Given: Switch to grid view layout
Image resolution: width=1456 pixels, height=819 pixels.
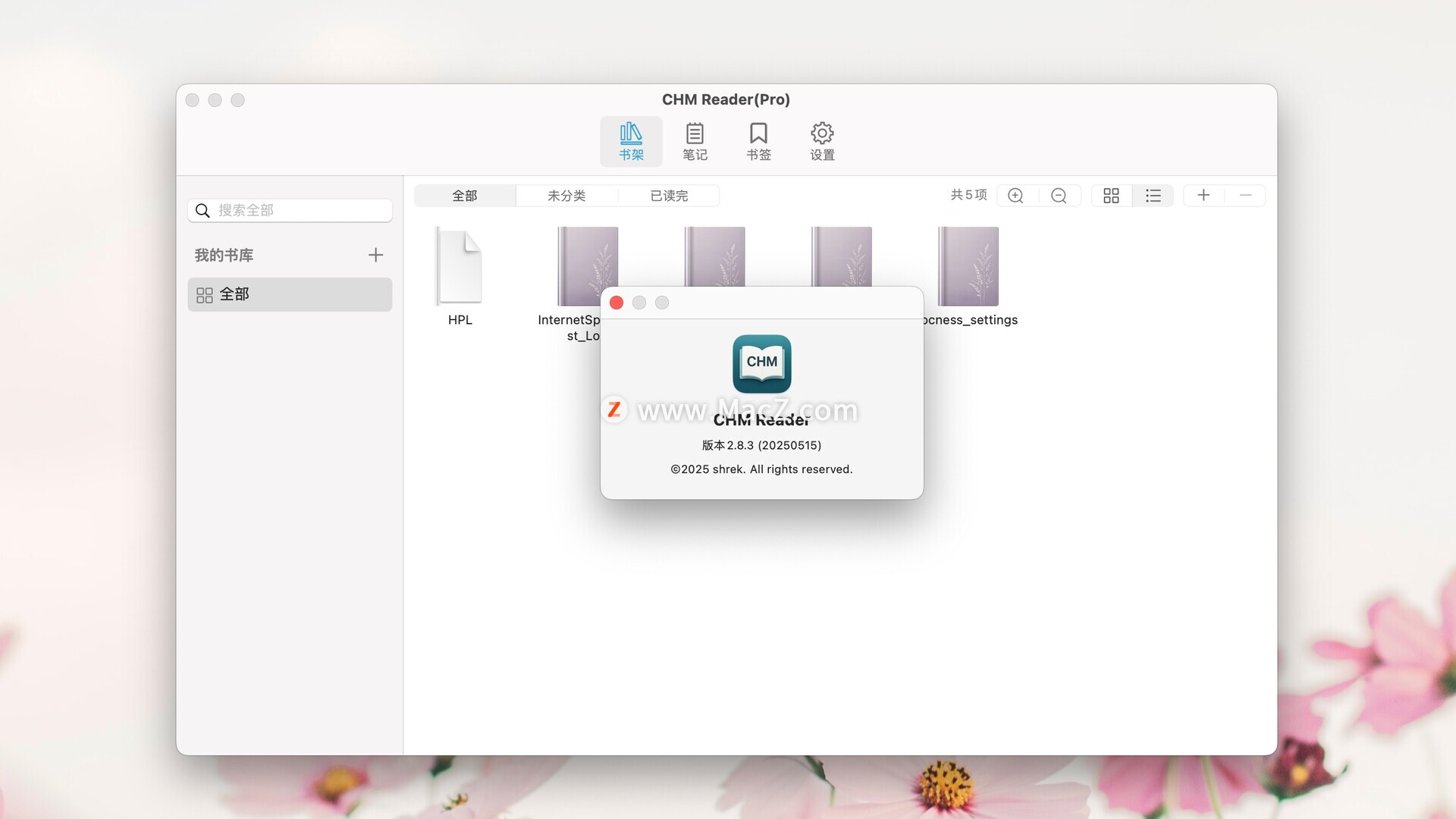Looking at the screenshot, I should pos(1111,196).
